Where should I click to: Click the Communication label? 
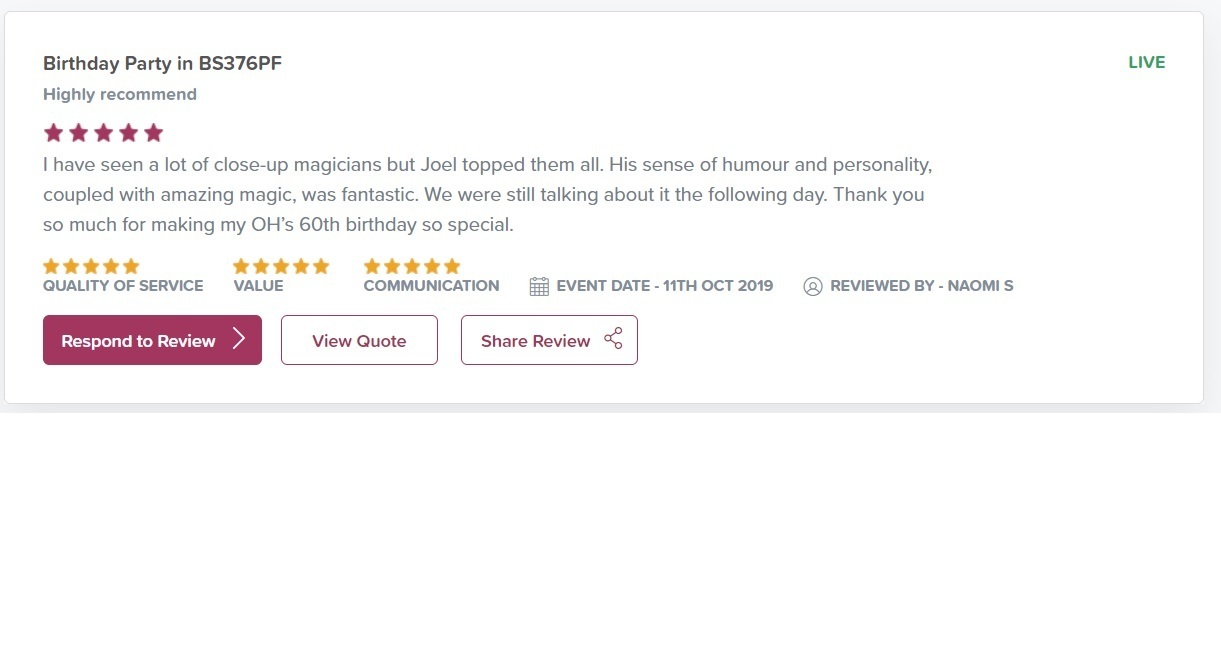(431, 286)
